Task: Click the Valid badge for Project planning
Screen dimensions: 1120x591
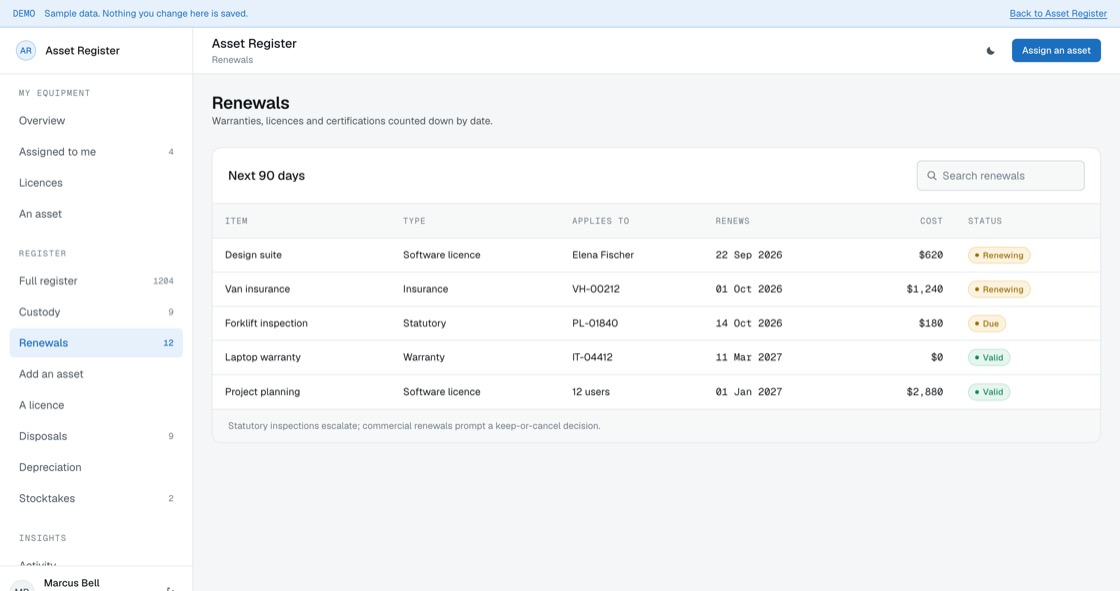Action: click(989, 392)
